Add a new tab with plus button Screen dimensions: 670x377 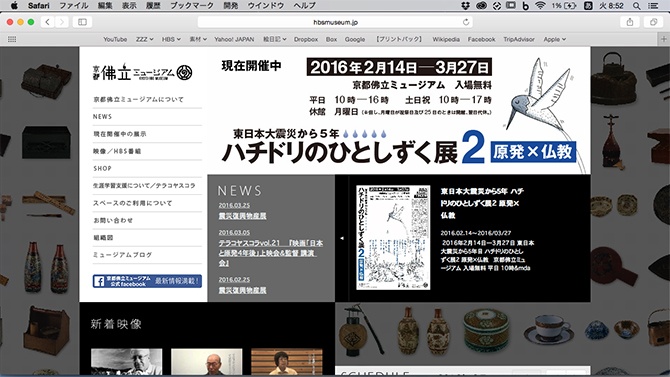[x=664, y=39]
